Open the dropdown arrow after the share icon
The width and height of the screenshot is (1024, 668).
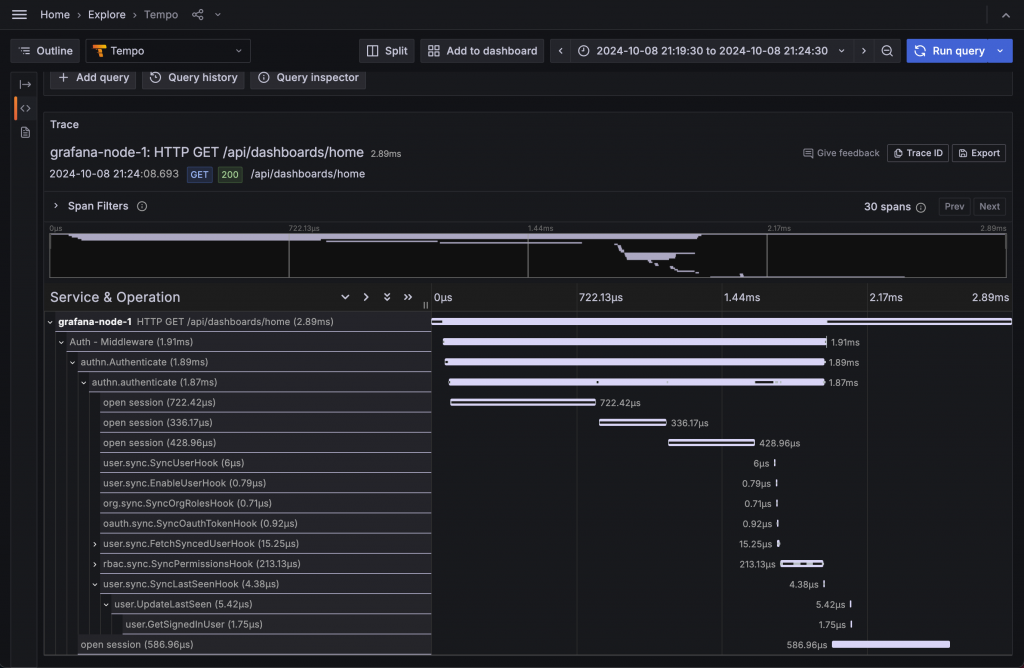[218, 14]
